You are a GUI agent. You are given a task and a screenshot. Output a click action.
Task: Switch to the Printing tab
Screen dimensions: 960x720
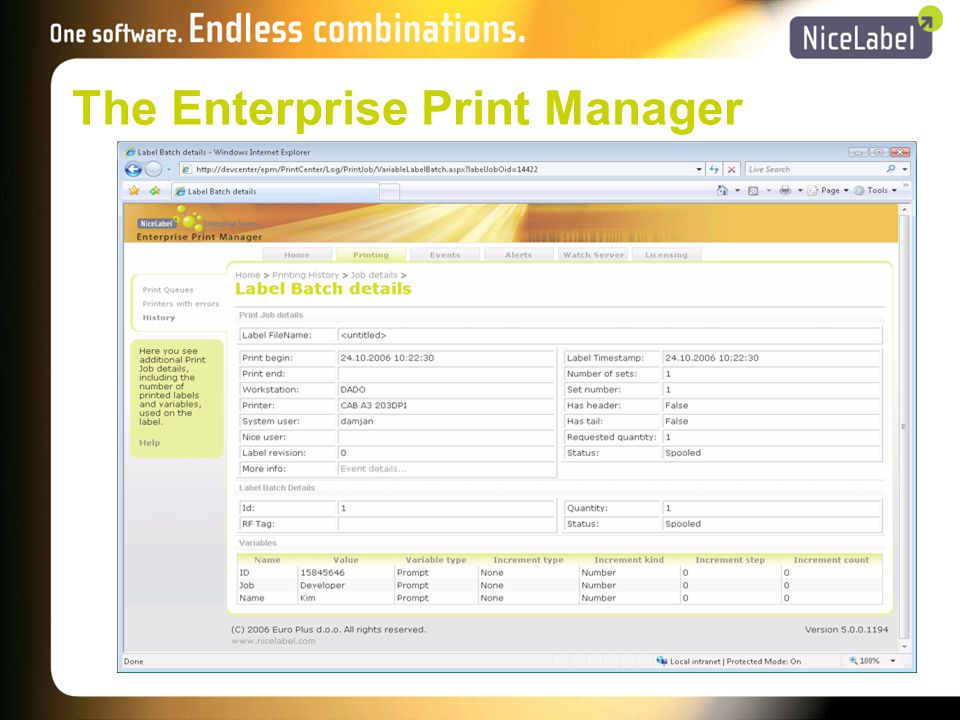point(370,255)
